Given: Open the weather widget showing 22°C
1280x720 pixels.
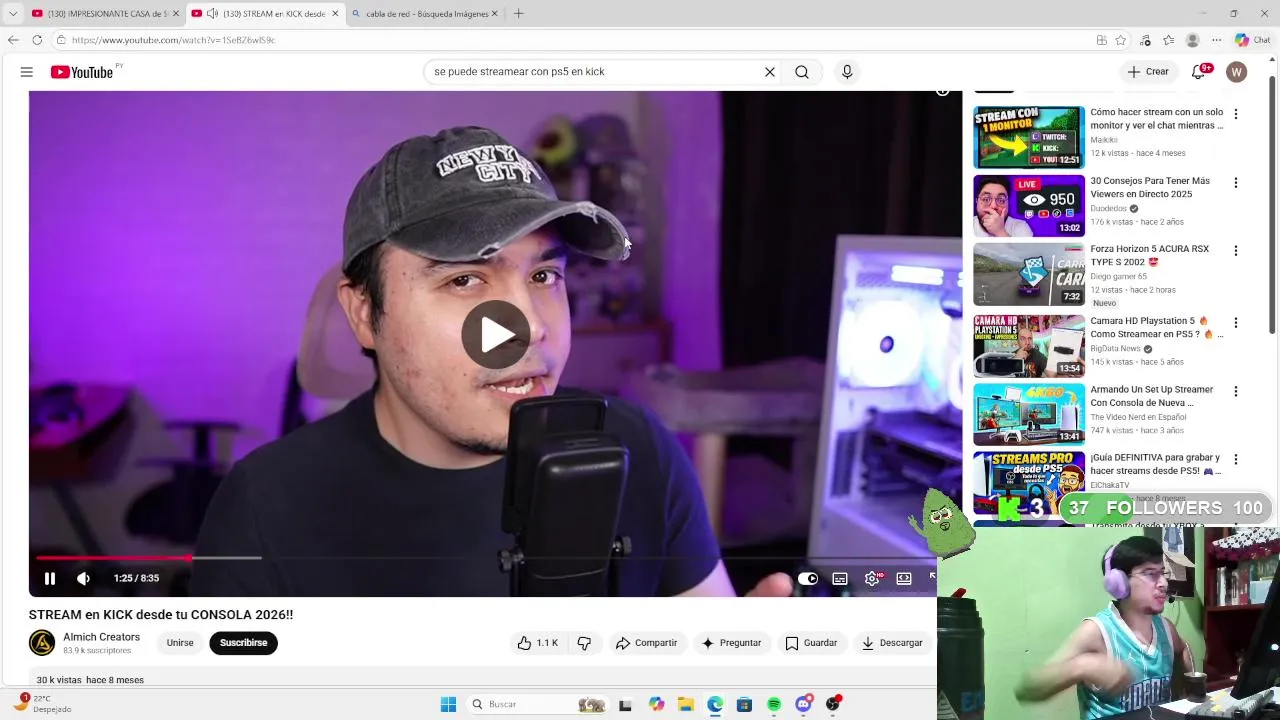Looking at the screenshot, I should pyautogui.click(x=45, y=704).
